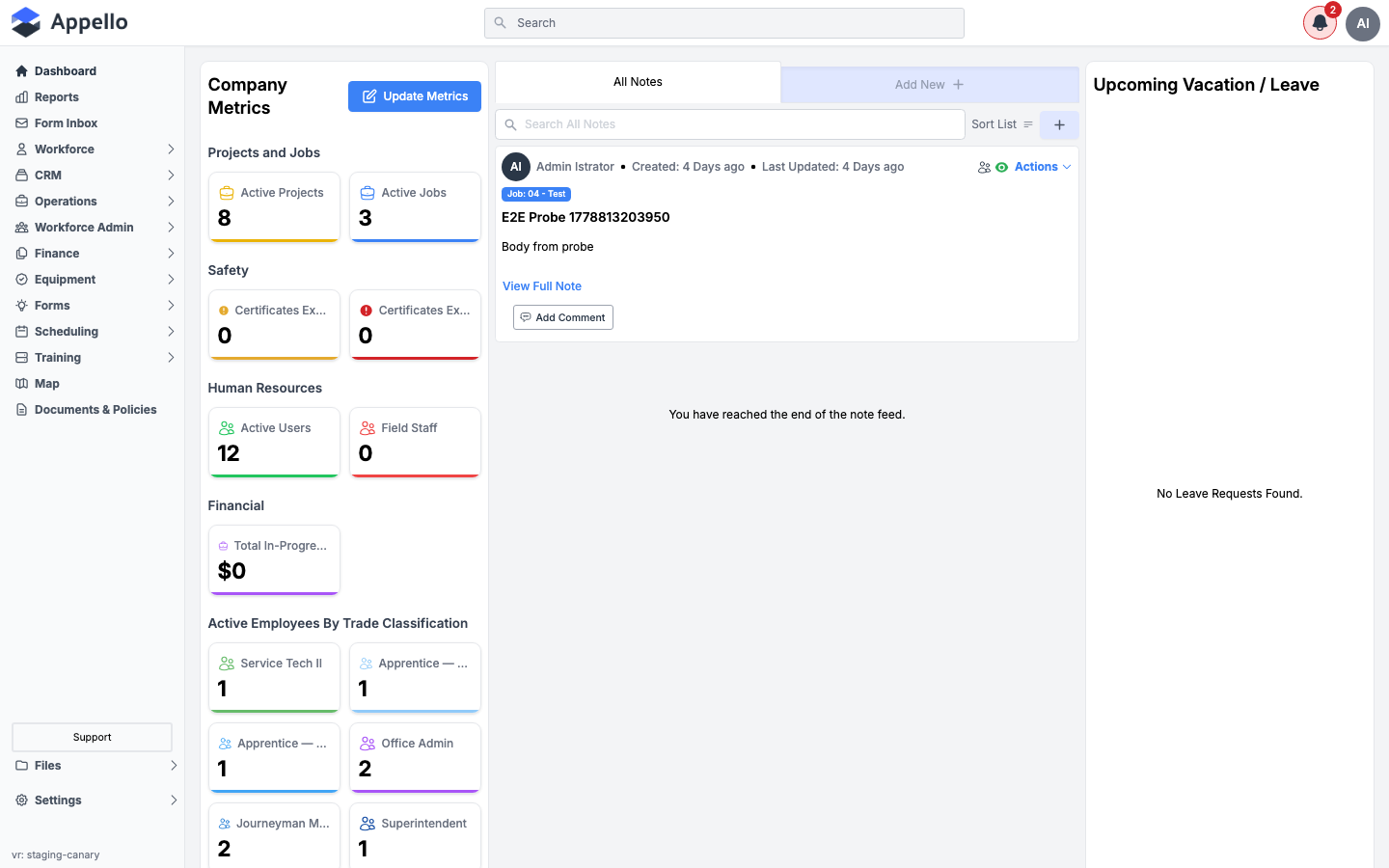
Task: Click the Update Metrics button
Action: pyautogui.click(x=415, y=96)
